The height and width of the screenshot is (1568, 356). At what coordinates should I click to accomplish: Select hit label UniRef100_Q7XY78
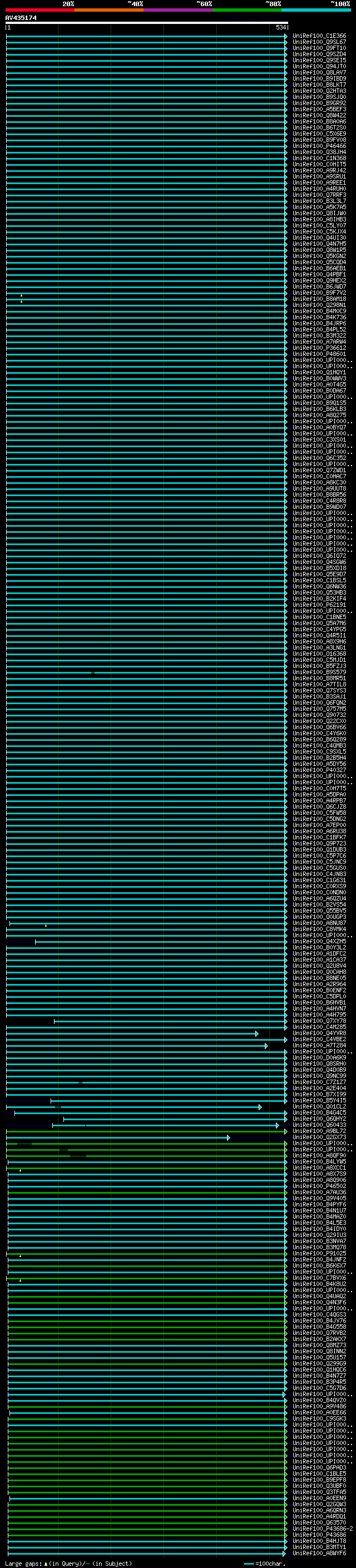319,1021
